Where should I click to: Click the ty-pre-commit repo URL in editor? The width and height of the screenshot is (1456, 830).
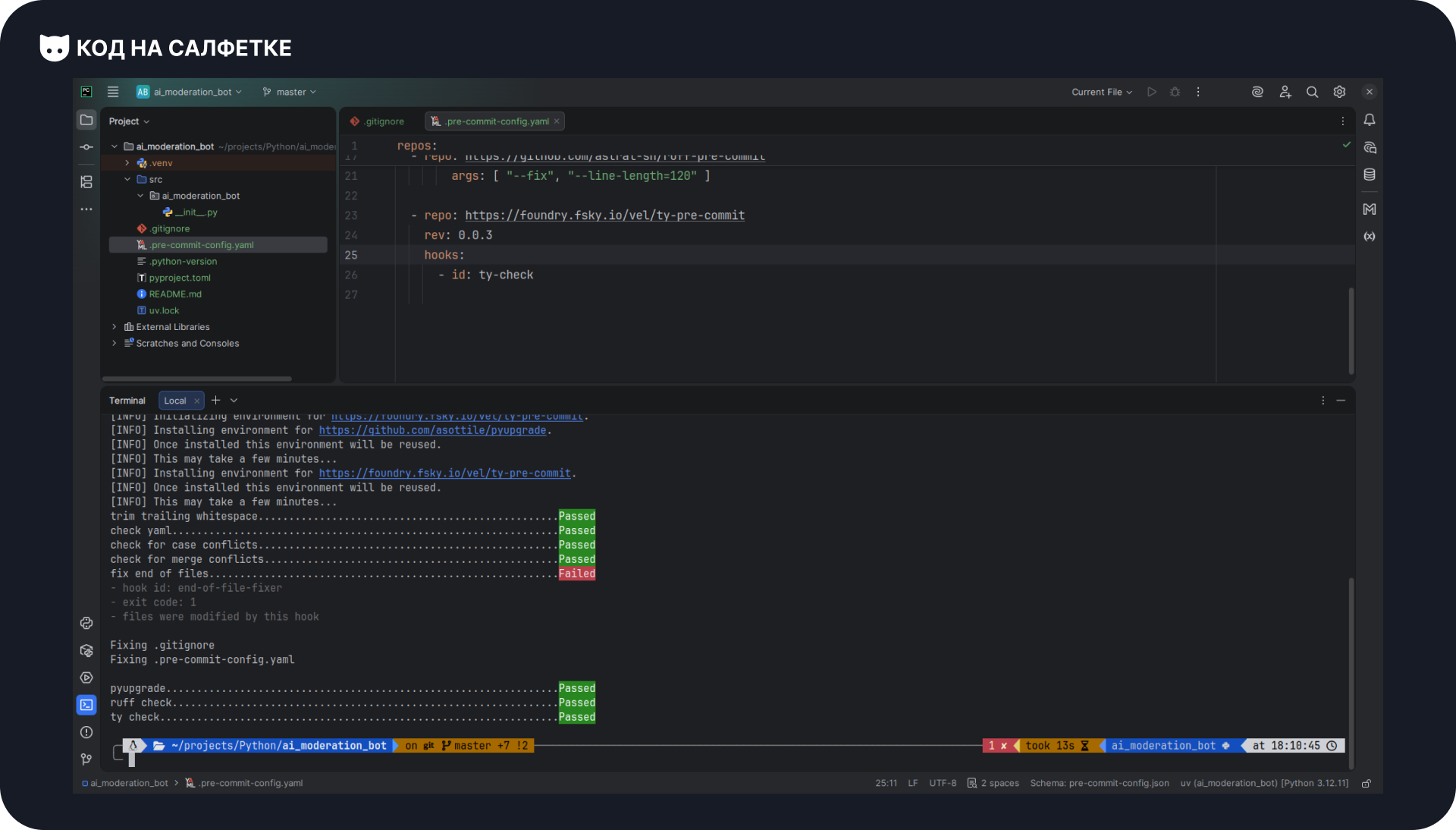tap(604, 215)
